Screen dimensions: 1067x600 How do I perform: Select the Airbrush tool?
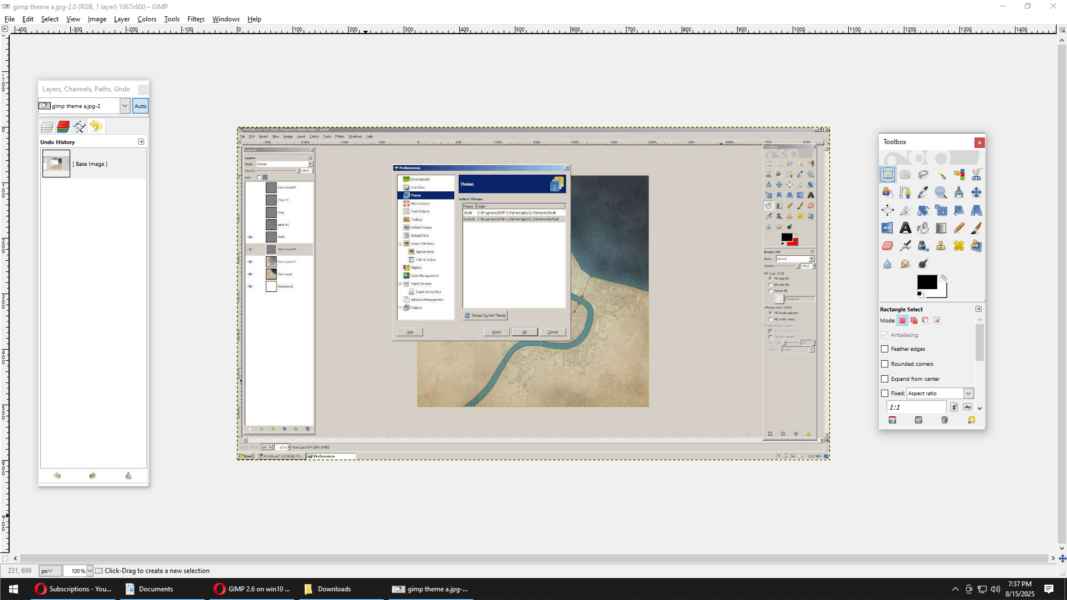click(905, 246)
